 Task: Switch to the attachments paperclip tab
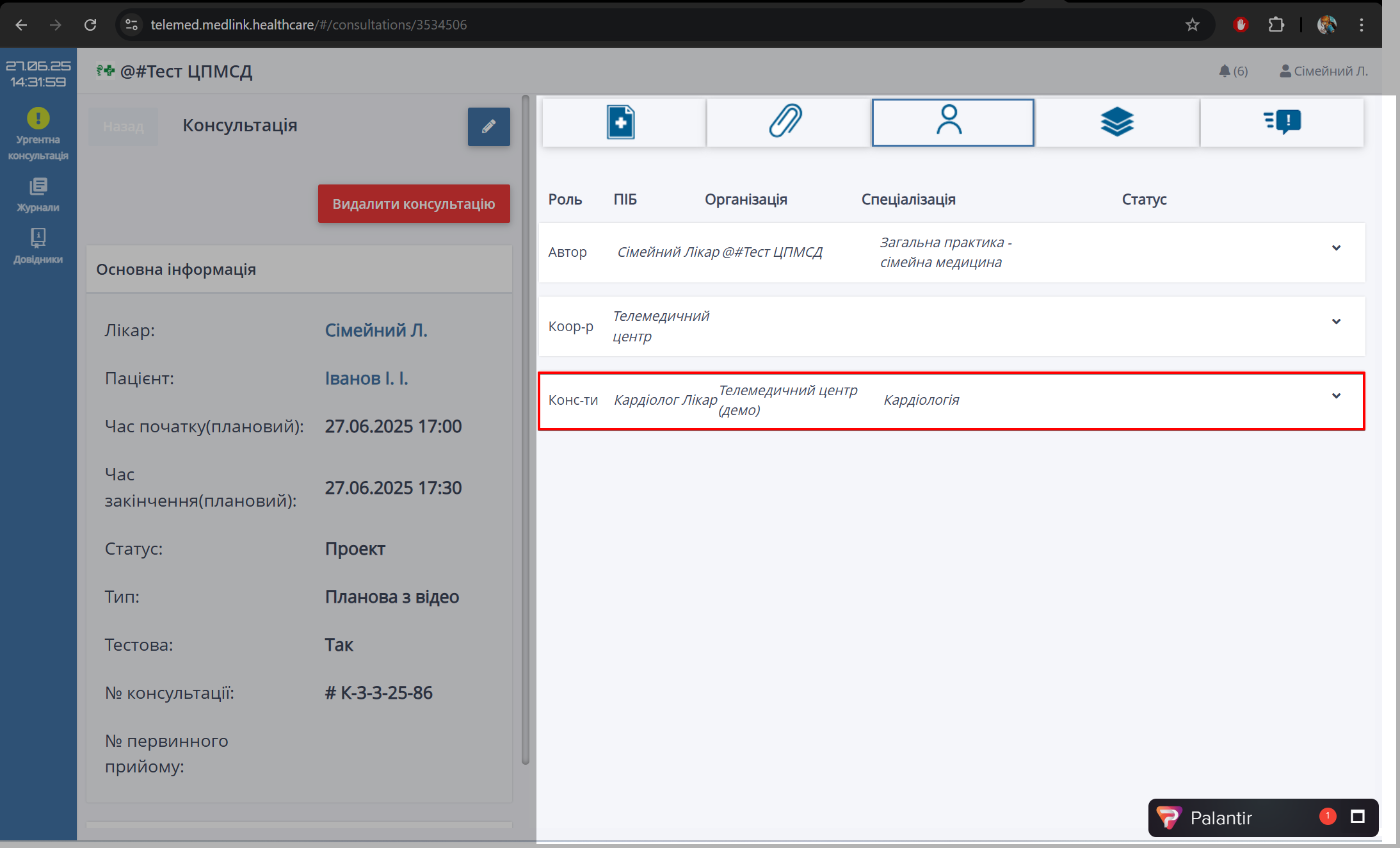click(787, 122)
